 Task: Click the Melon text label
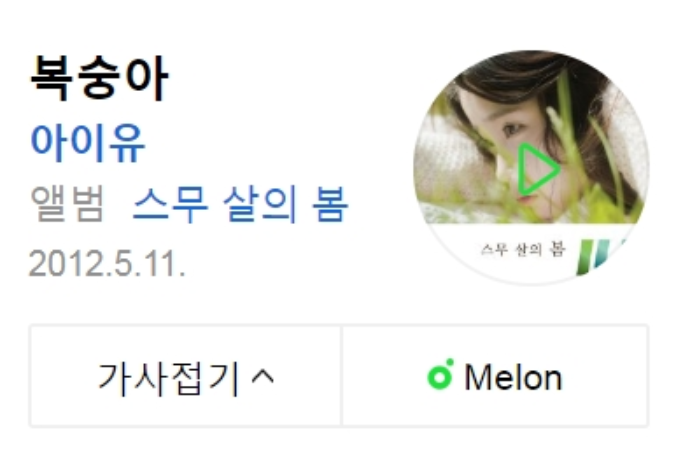point(513,377)
